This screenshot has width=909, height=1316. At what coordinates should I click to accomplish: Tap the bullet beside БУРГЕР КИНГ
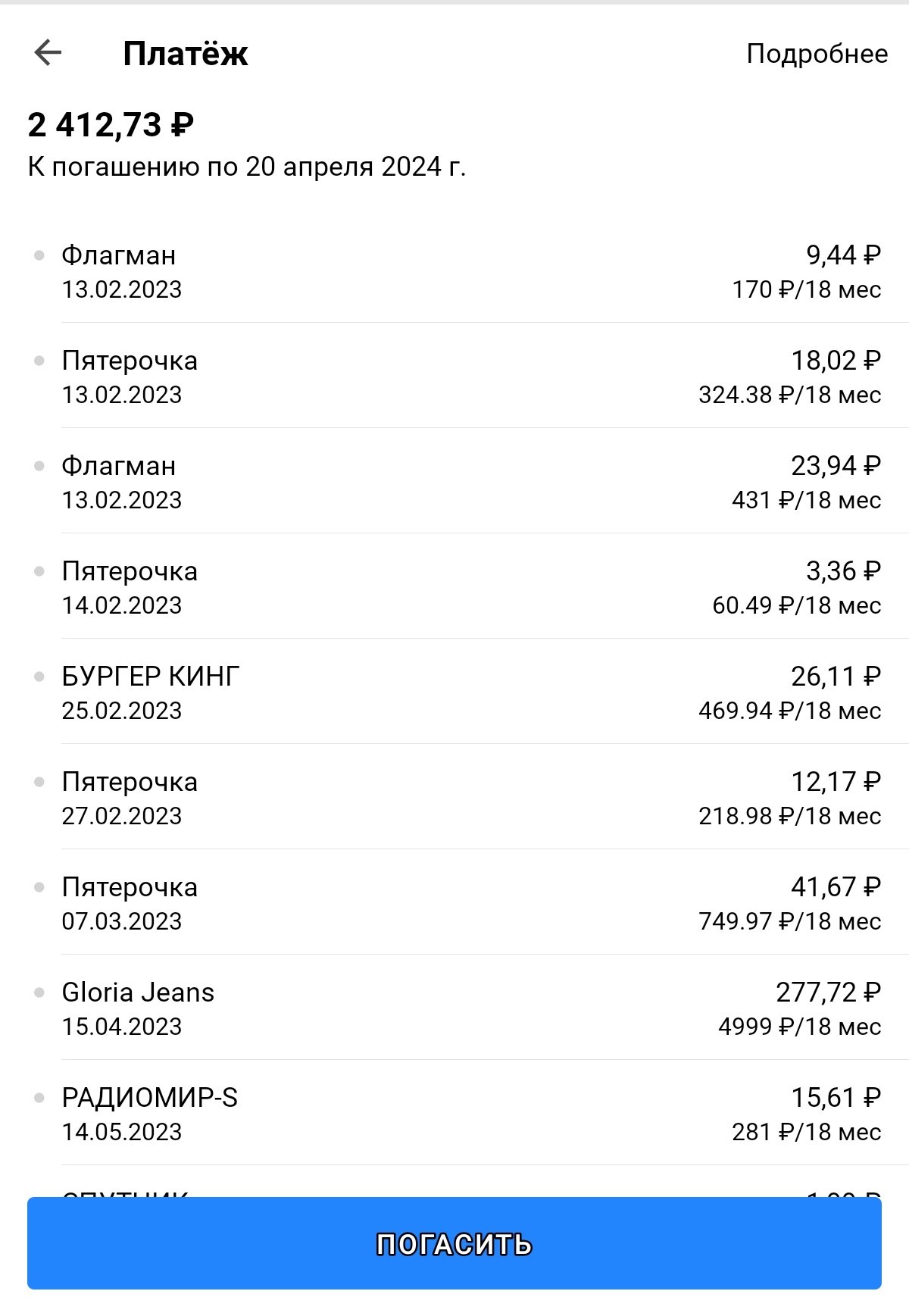(39, 676)
